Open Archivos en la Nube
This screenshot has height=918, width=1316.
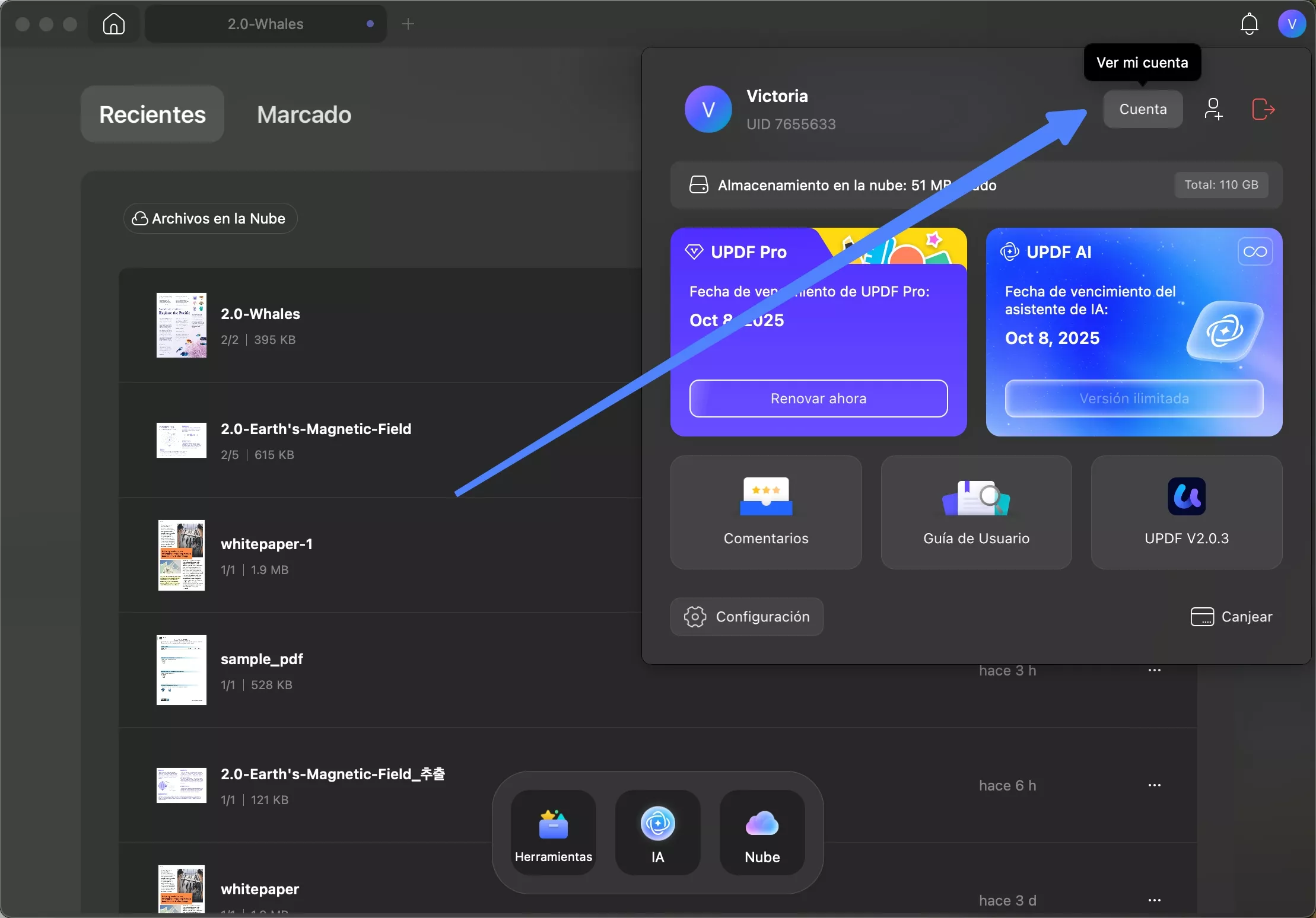[x=210, y=218]
